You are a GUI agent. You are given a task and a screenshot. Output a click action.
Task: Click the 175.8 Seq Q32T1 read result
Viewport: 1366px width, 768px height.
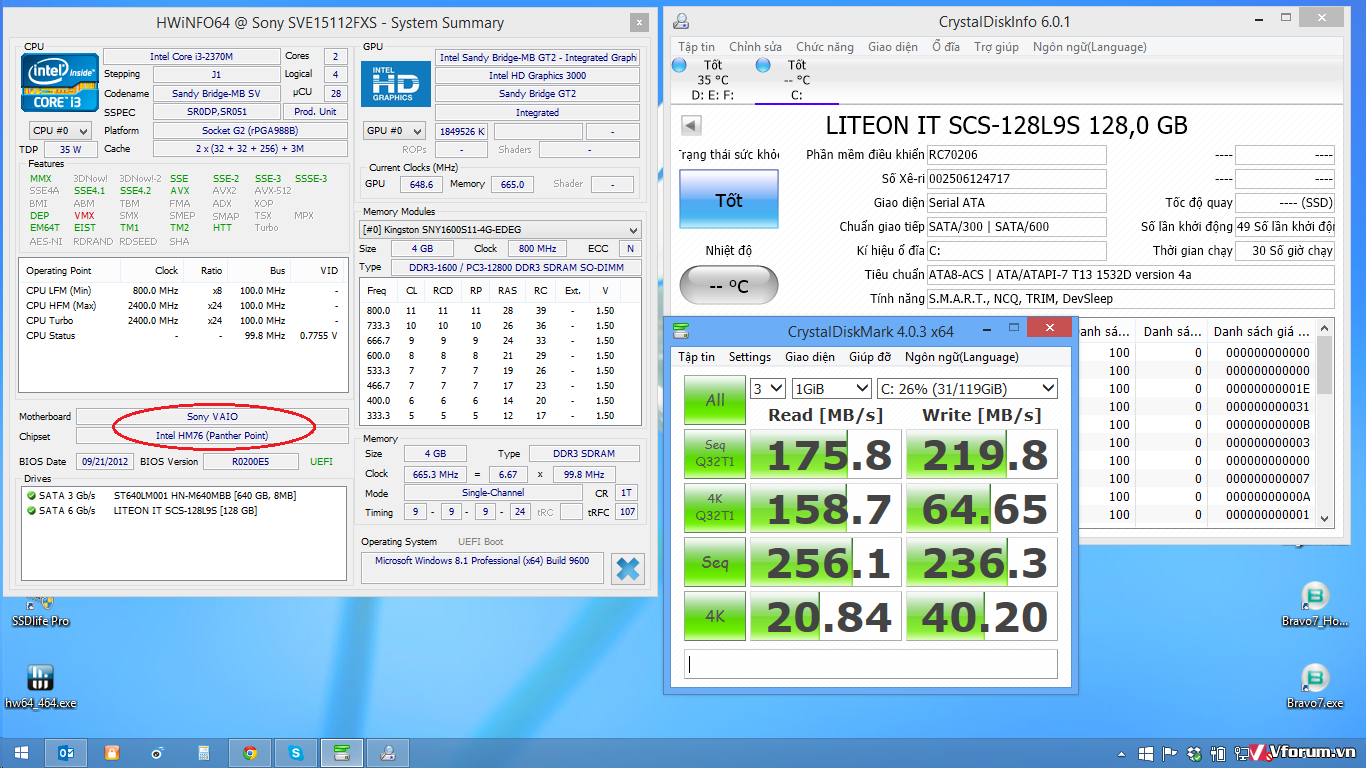click(826, 455)
